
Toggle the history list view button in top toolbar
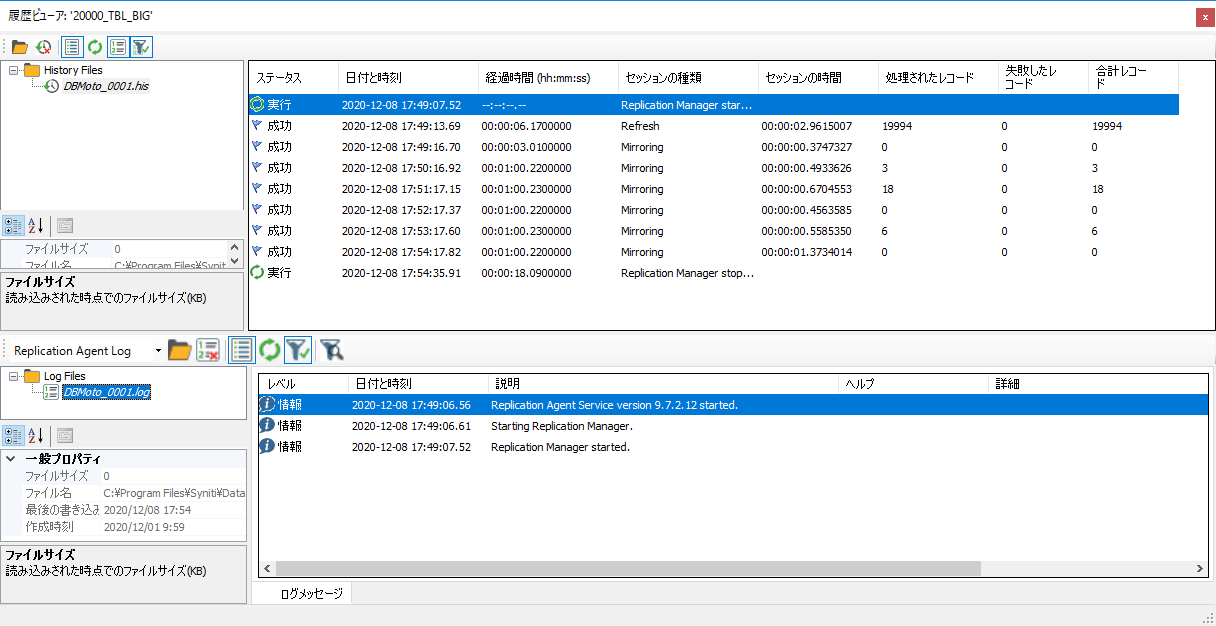[x=72, y=47]
